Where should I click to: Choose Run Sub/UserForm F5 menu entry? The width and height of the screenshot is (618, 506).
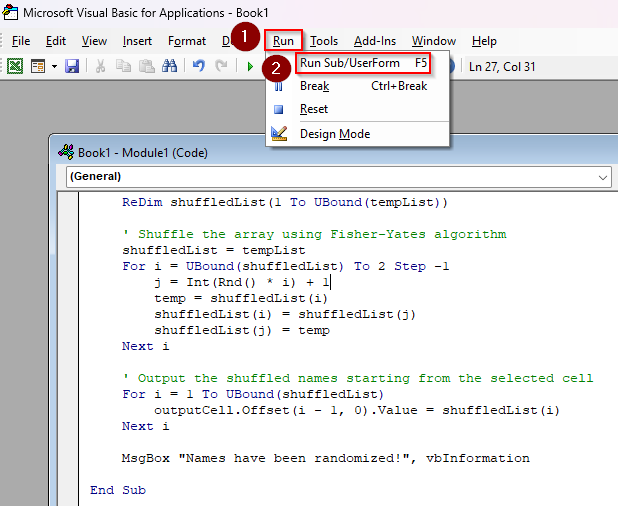coord(363,63)
